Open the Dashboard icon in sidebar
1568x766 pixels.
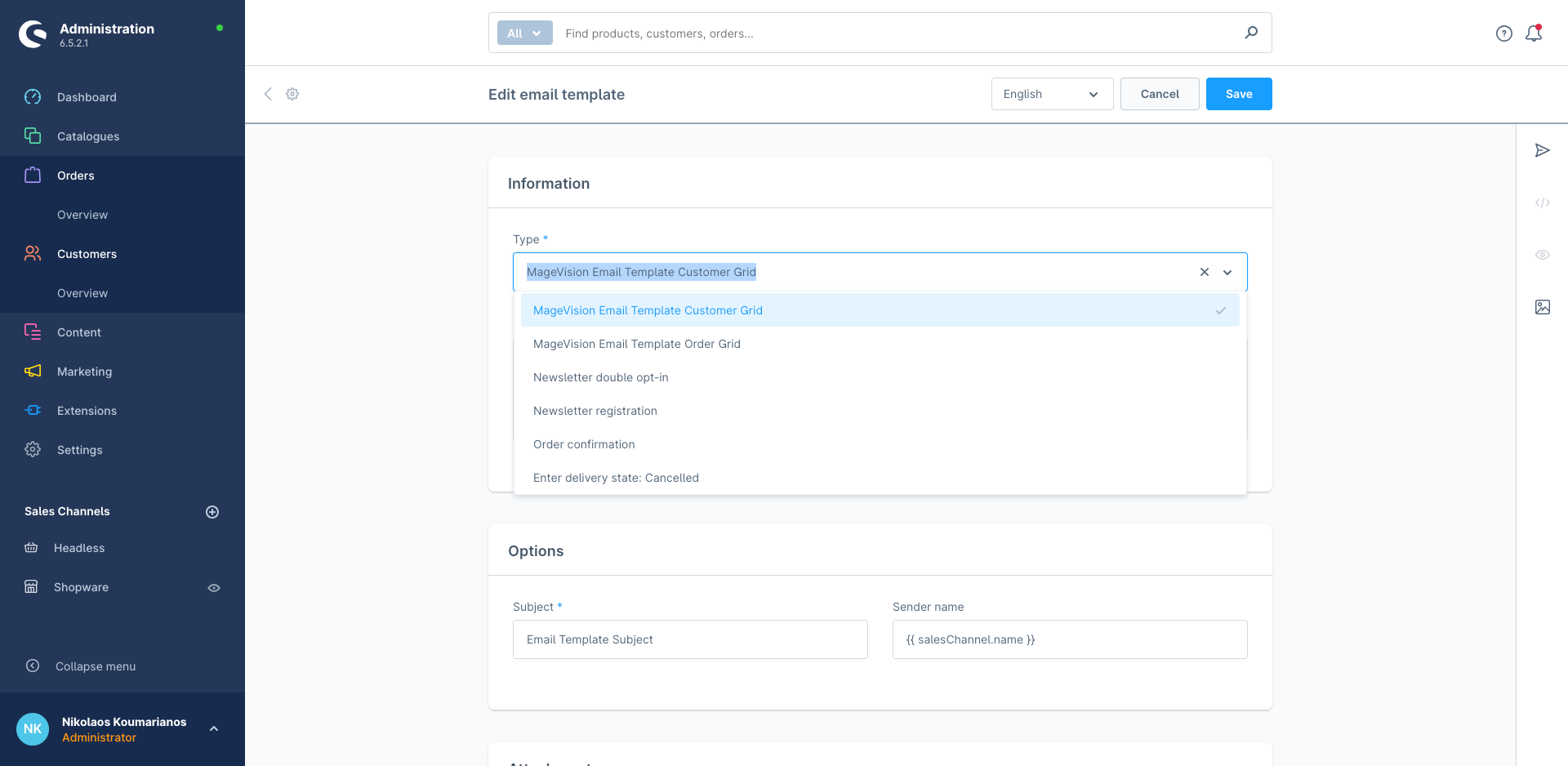click(33, 97)
